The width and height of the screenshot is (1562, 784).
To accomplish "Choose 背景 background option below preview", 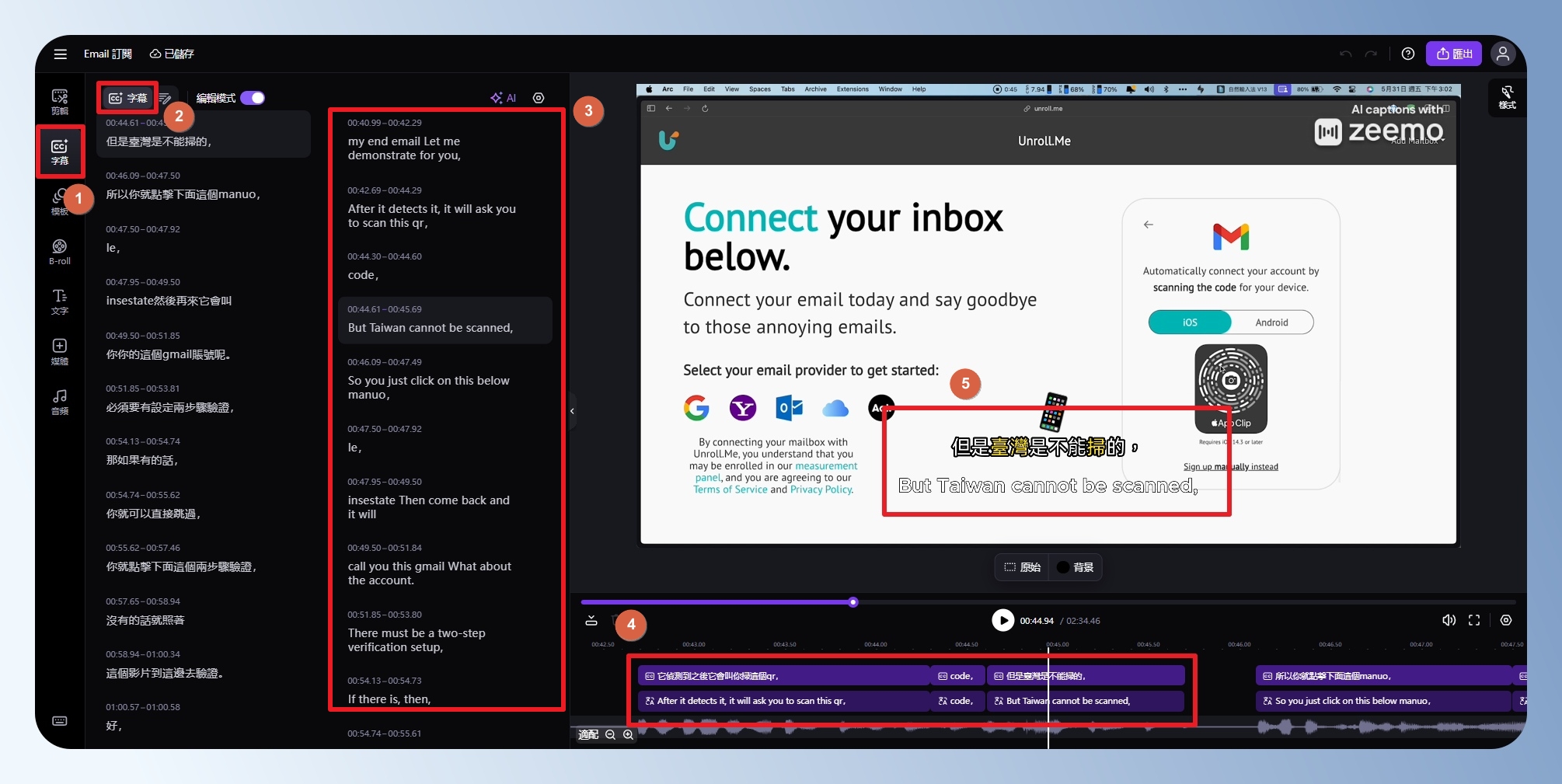I will coord(1076,567).
